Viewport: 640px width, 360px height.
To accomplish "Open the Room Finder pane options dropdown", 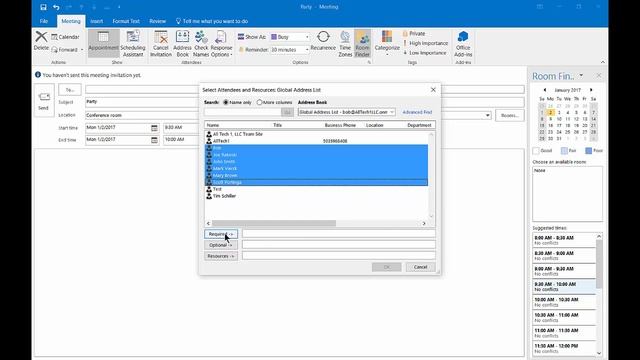I will tap(581, 76).
